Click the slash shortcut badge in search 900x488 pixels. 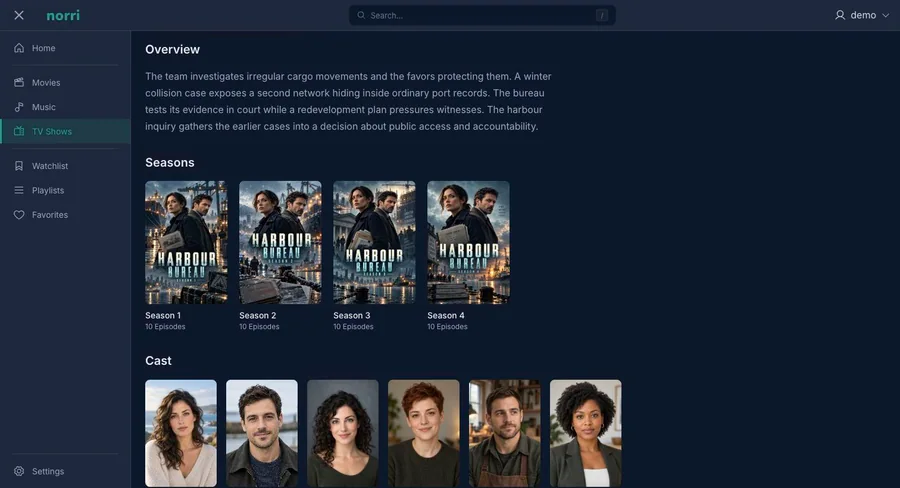pos(602,16)
